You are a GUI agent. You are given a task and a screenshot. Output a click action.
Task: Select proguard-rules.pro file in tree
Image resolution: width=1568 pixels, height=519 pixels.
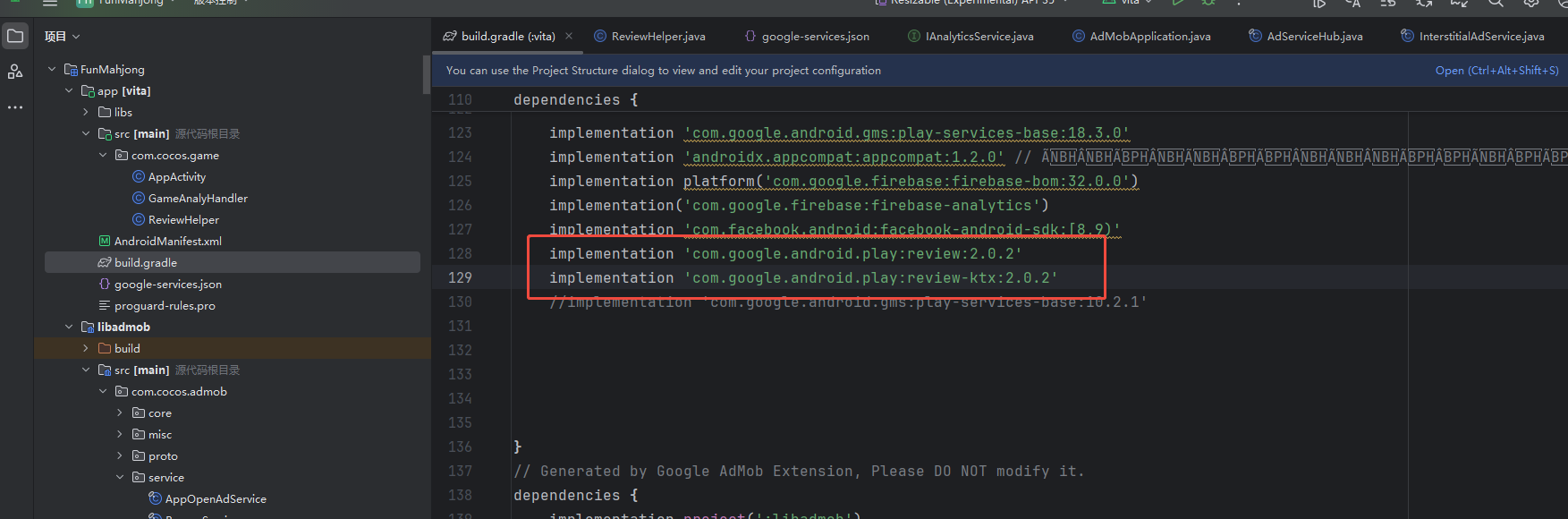(157, 305)
